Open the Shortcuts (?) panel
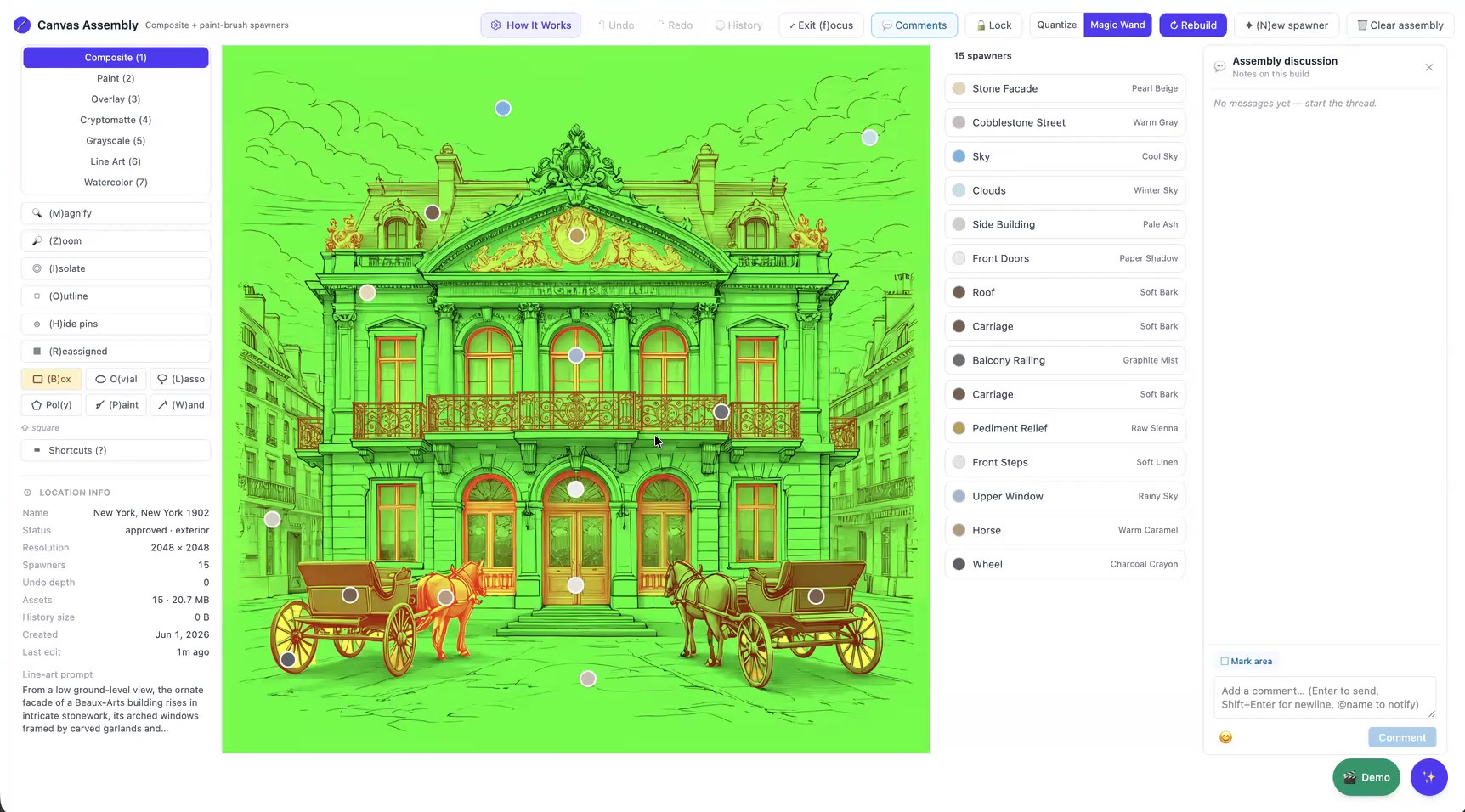Screen dimensions: 1465x812 116,450
